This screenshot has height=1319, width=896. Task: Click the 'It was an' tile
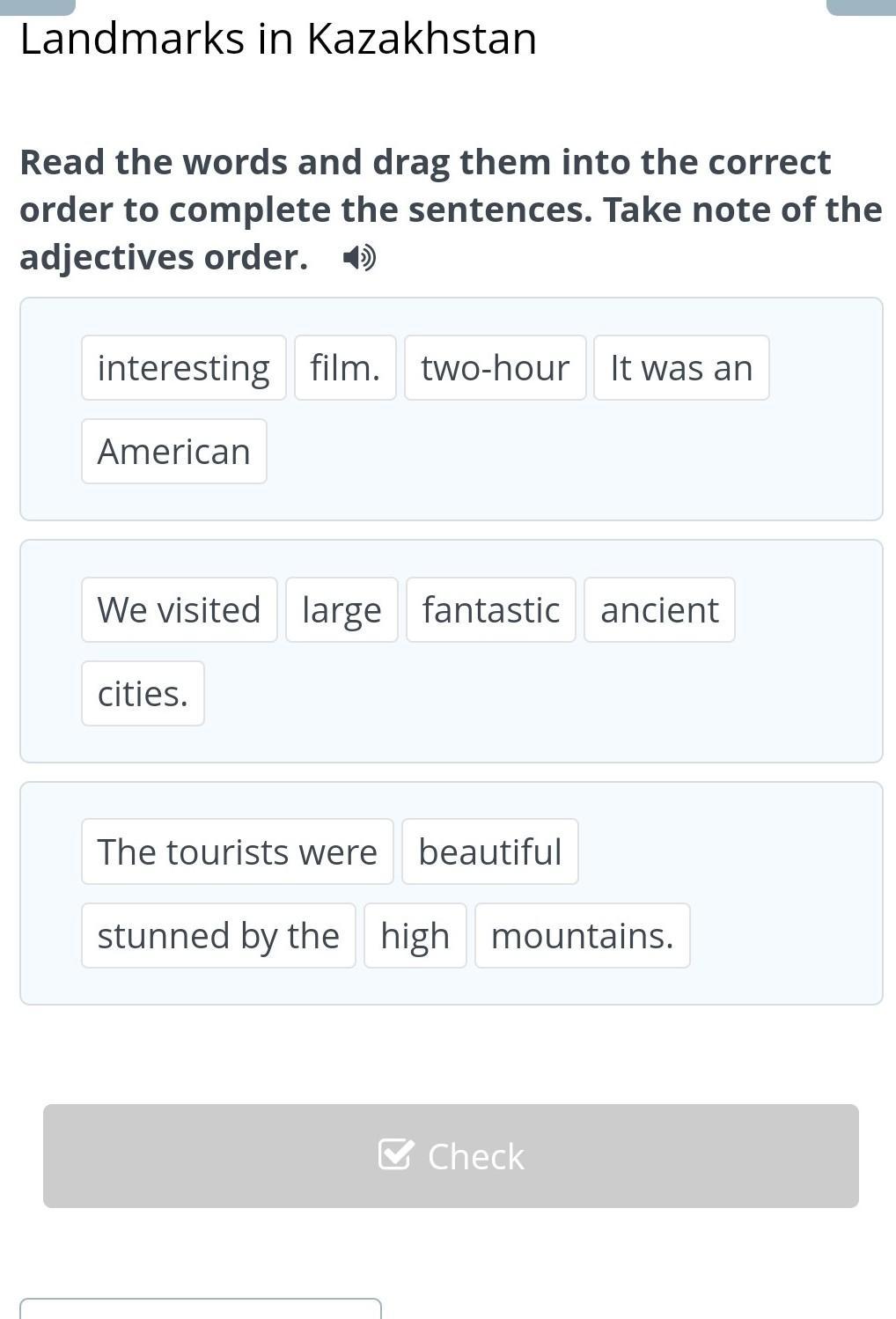coord(681,368)
